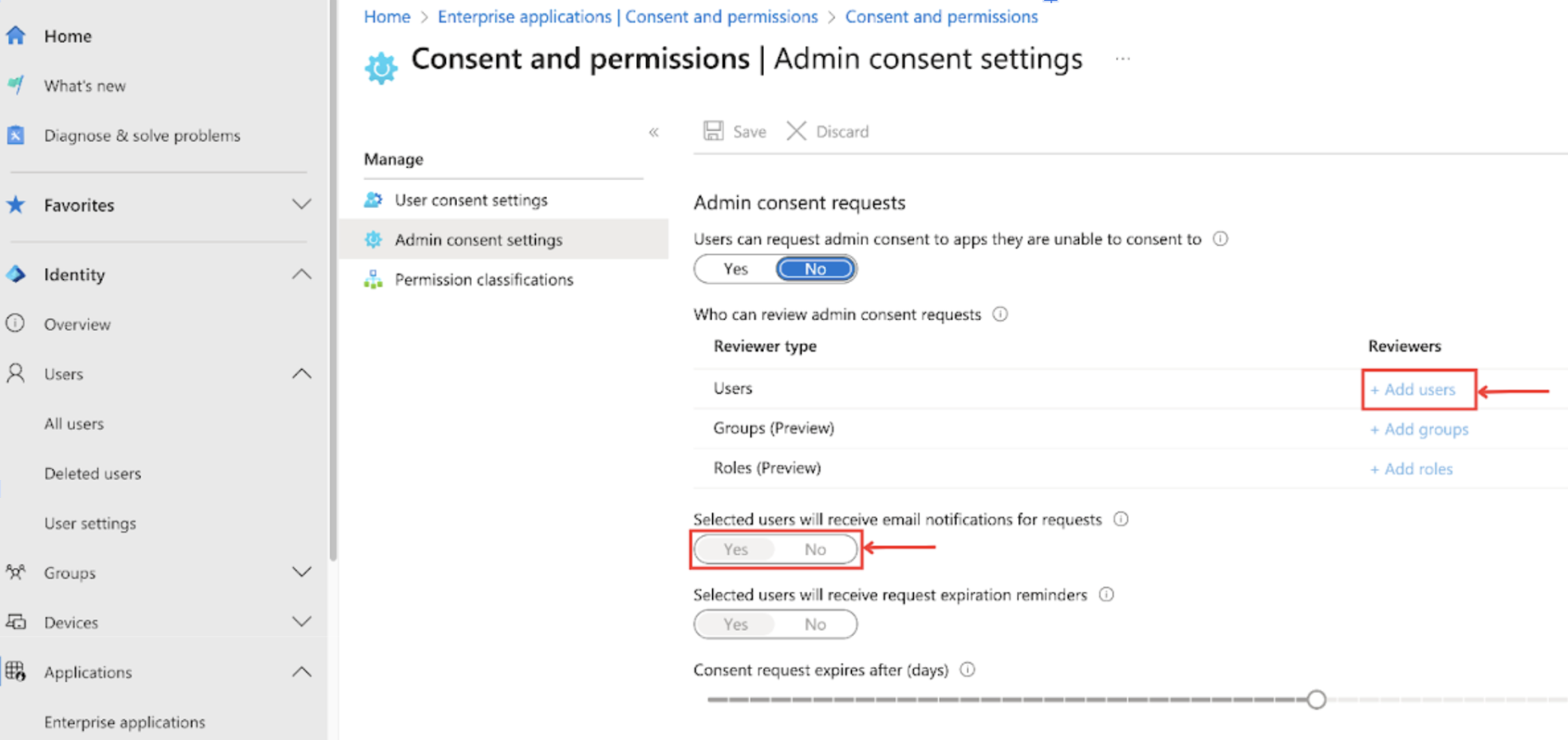Click the Add groups link
The image size is (1568, 740).
1419,429
